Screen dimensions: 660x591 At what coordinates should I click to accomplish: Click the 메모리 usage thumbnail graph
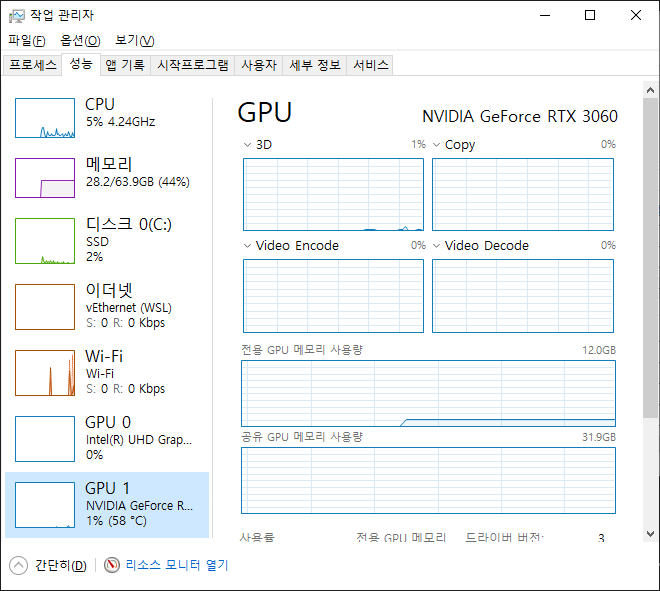pyautogui.click(x=45, y=178)
